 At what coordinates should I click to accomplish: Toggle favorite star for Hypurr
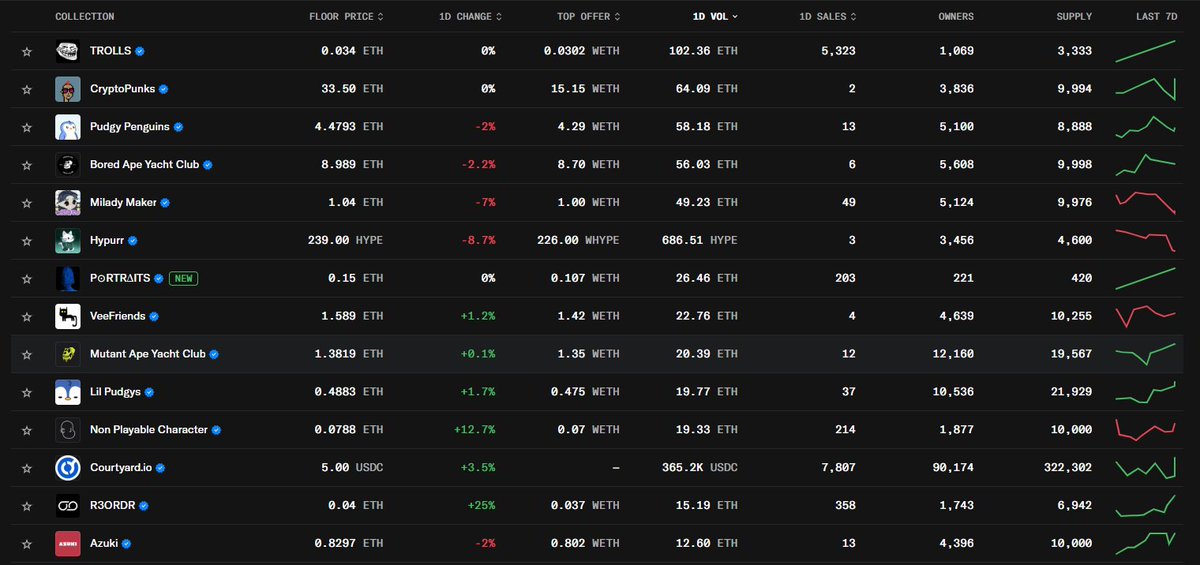tap(27, 241)
